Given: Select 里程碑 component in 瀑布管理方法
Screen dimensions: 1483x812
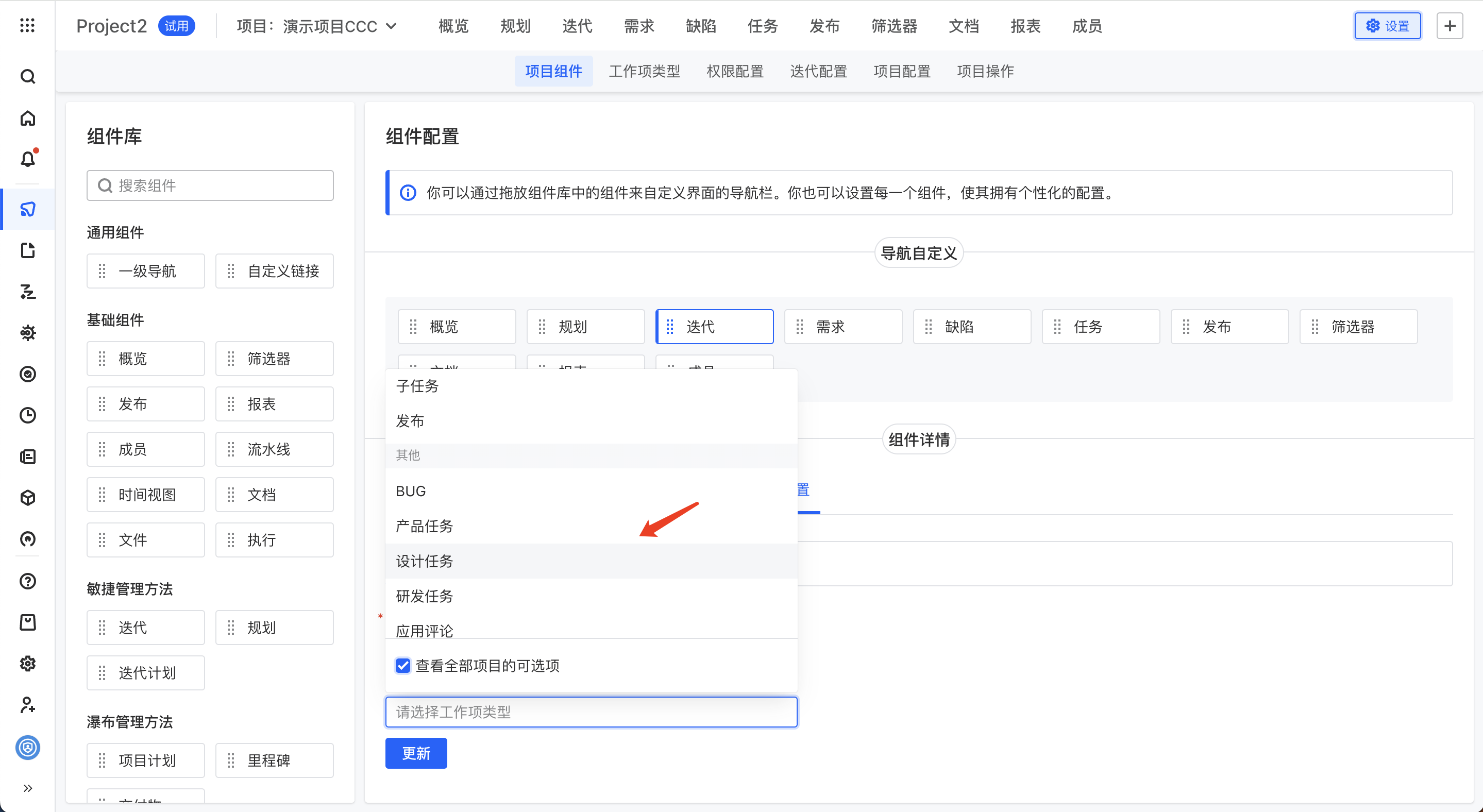Looking at the screenshot, I should pyautogui.click(x=275, y=761).
